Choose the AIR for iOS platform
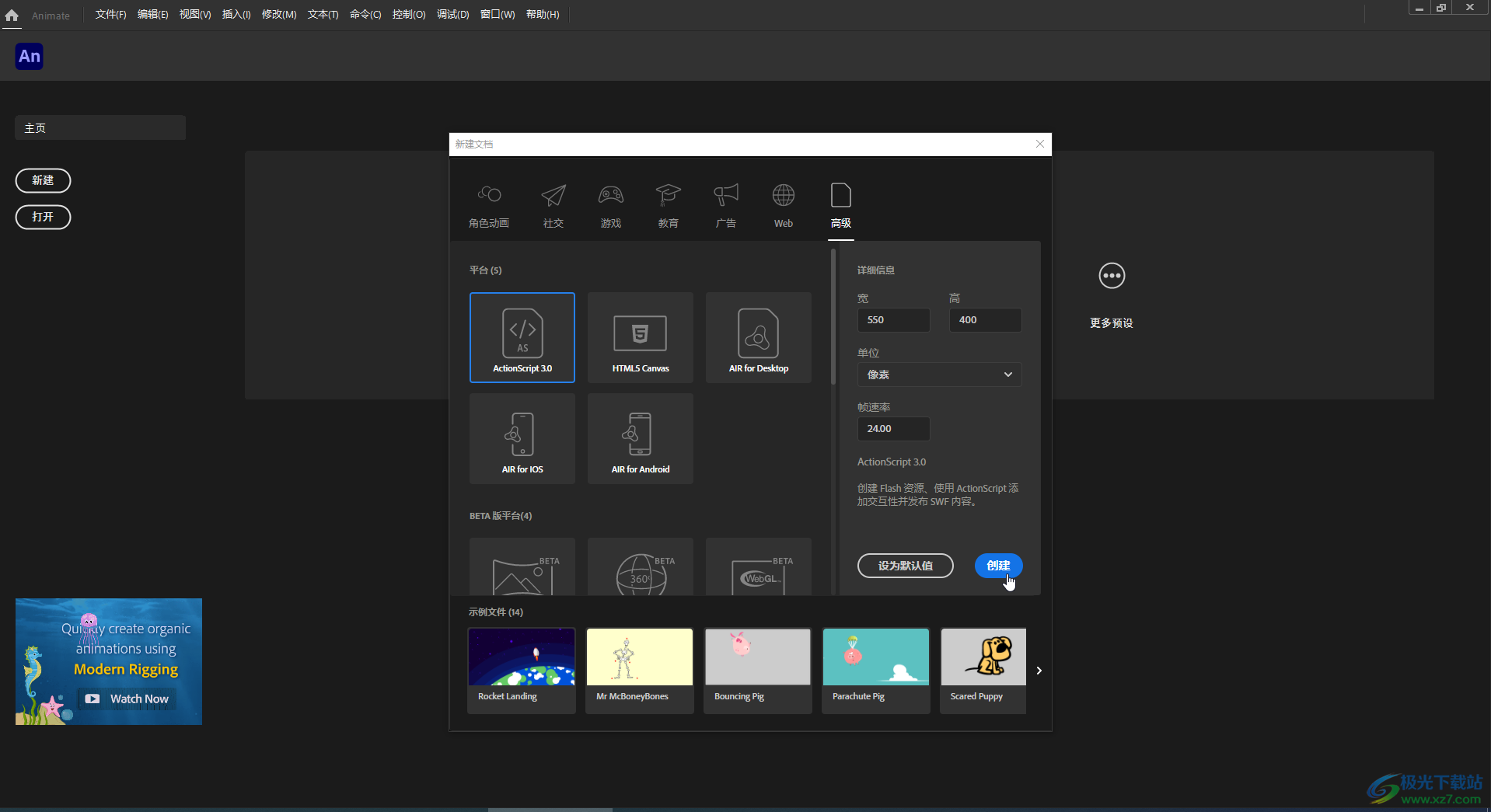This screenshot has width=1491, height=812. (522, 438)
